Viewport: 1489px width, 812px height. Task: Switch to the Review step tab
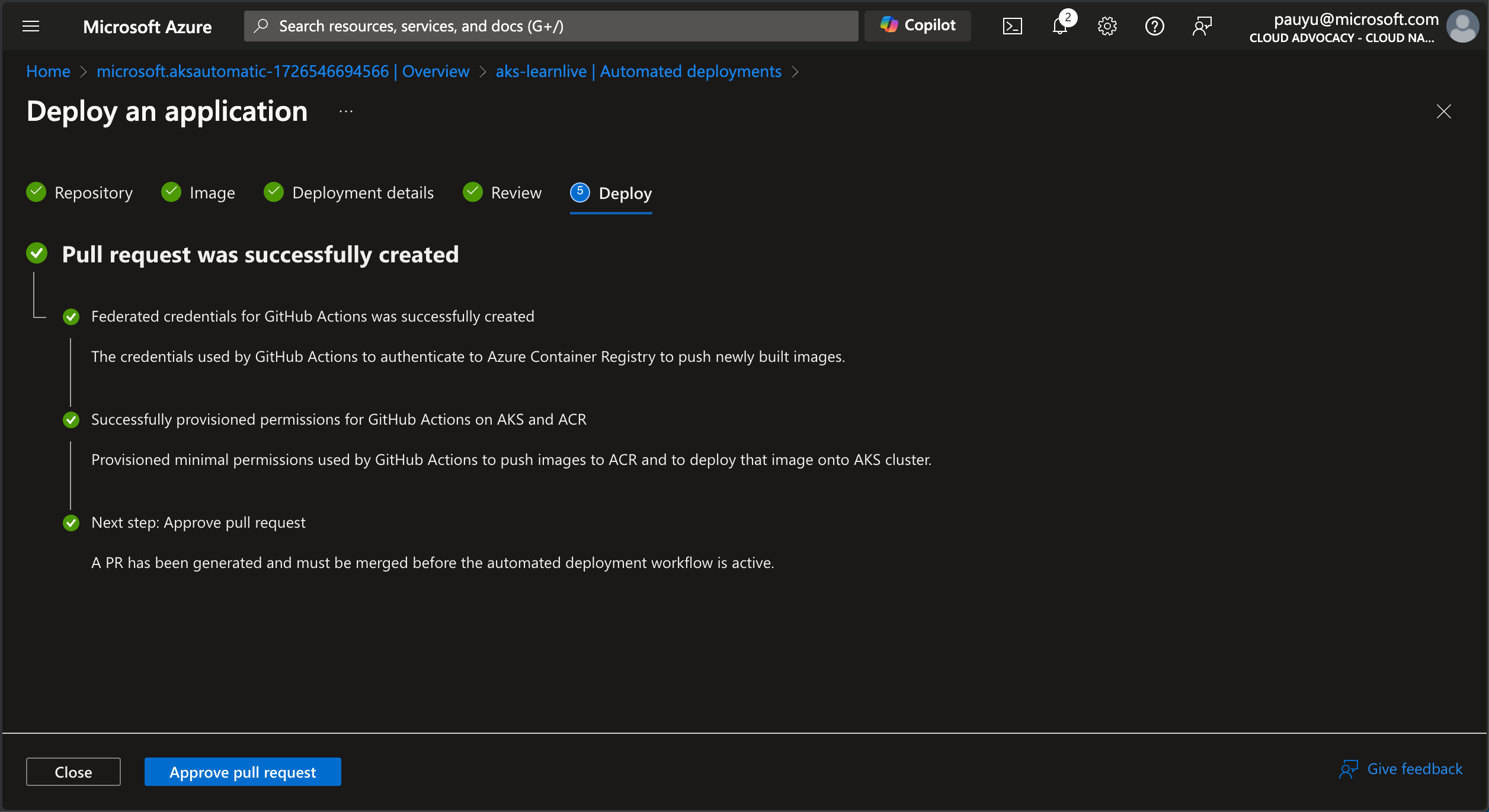pos(502,192)
